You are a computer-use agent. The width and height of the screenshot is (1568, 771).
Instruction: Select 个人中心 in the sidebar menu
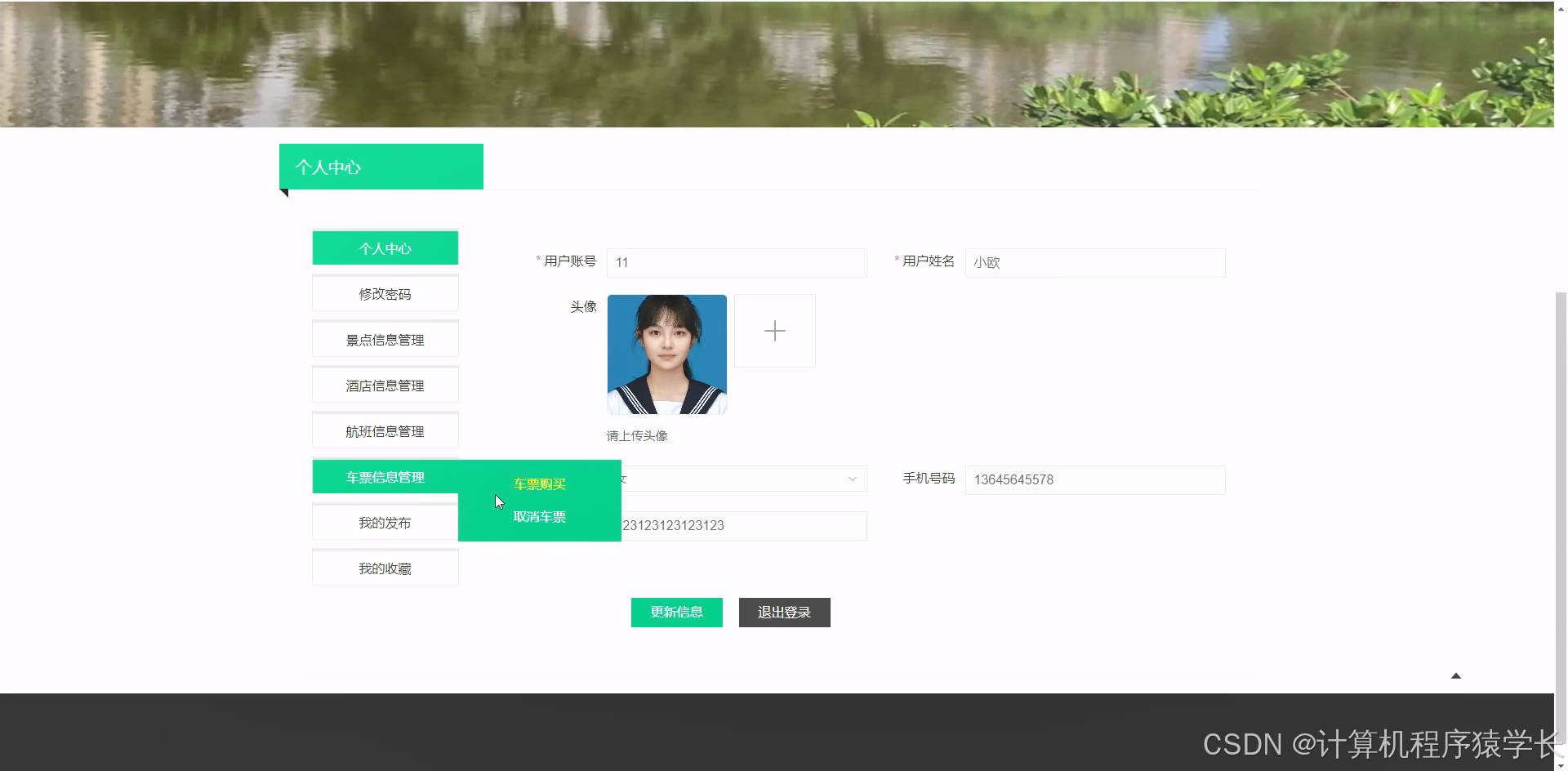385,247
